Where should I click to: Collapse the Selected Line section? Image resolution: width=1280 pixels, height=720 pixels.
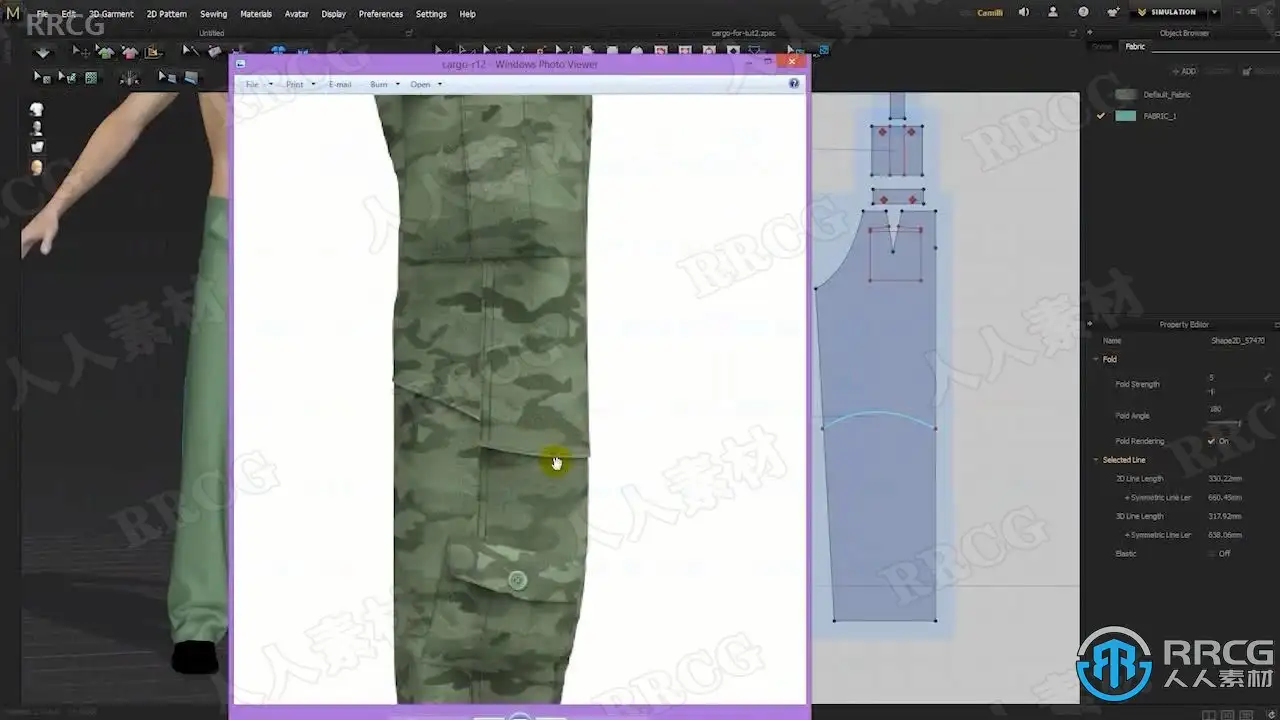click(1097, 460)
